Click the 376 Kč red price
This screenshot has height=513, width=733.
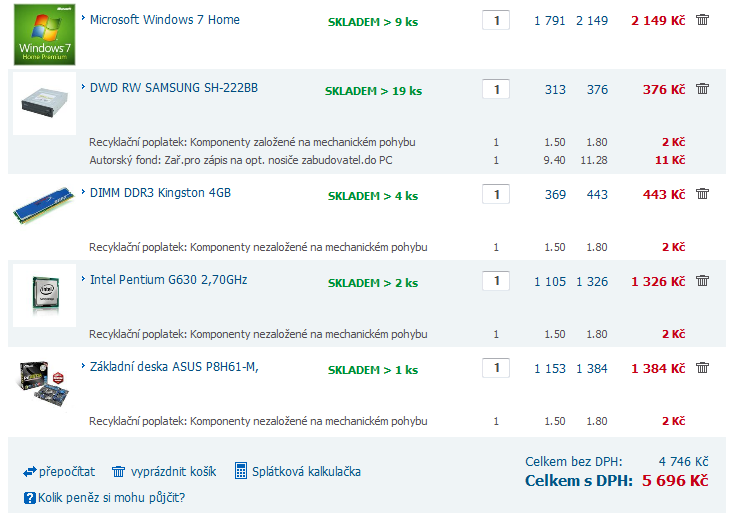[x=664, y=89]
